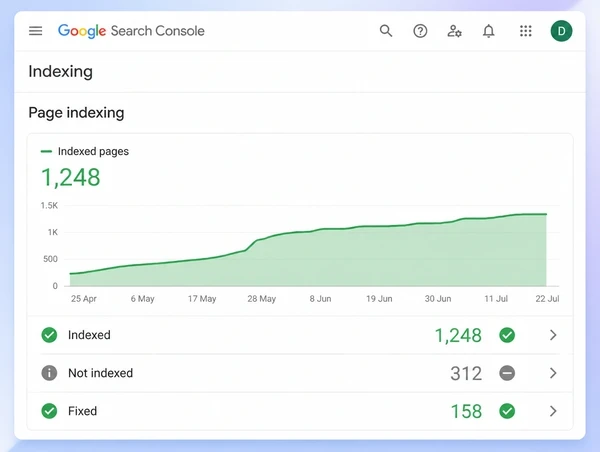
Task: Open the notifications bell
Action: 489,31
